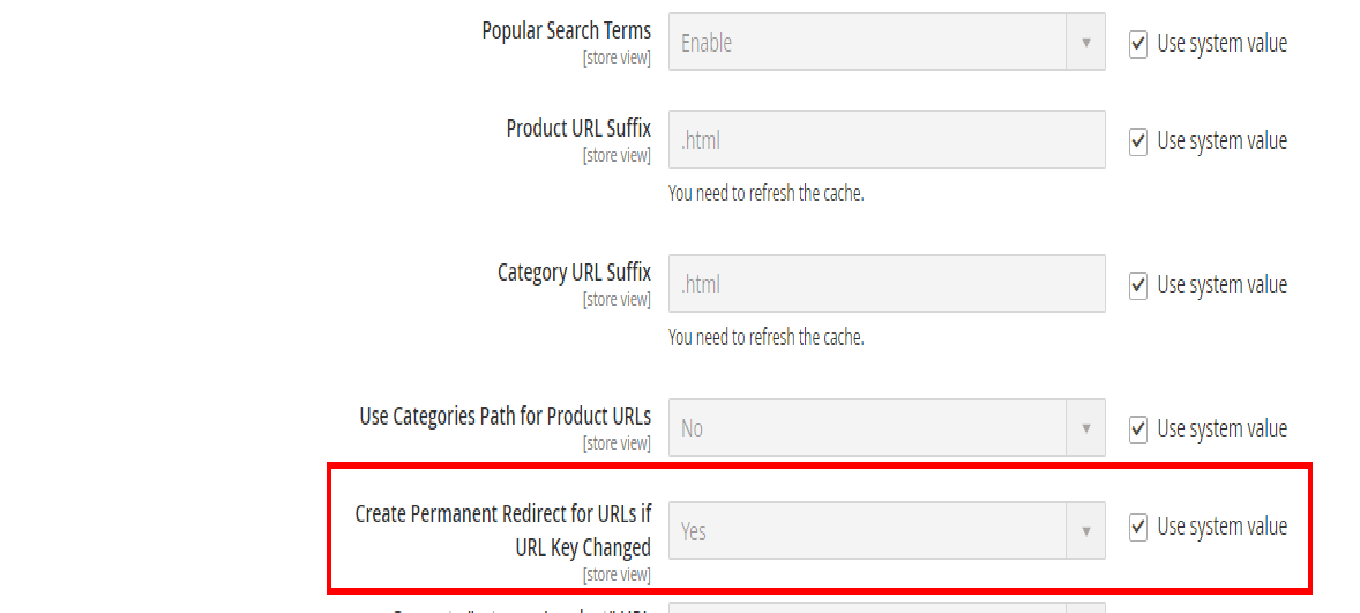Click the Use Categories Path for Product URLs label

(x=505, y=416)
